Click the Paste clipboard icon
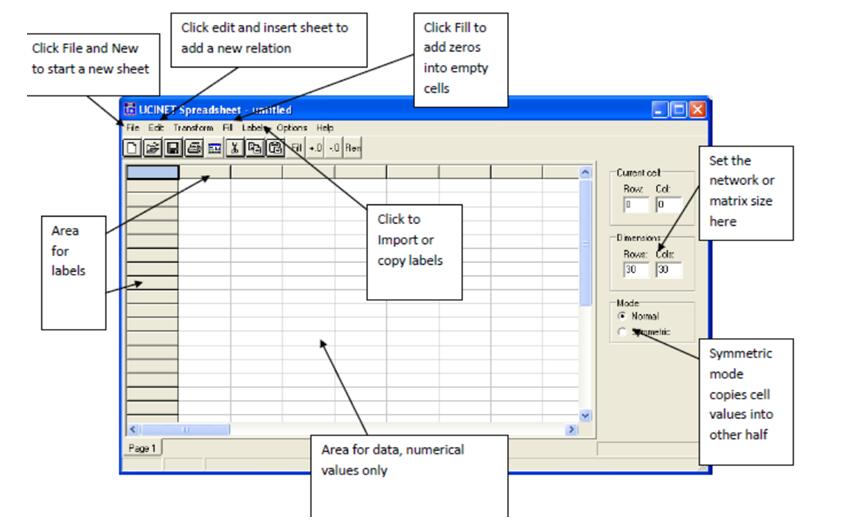Viewport: 864px width, 527px height. tap(275, 148)
